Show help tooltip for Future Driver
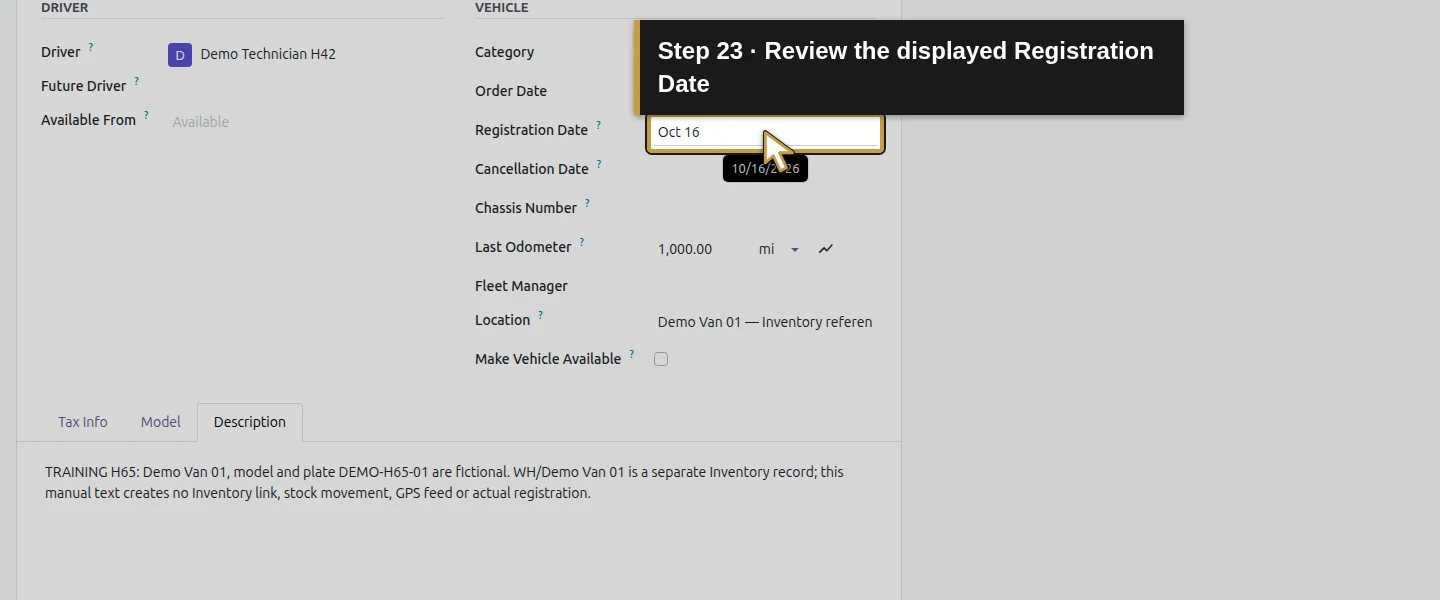Viewport: 1440px width, 600px height. pos(137,80)
